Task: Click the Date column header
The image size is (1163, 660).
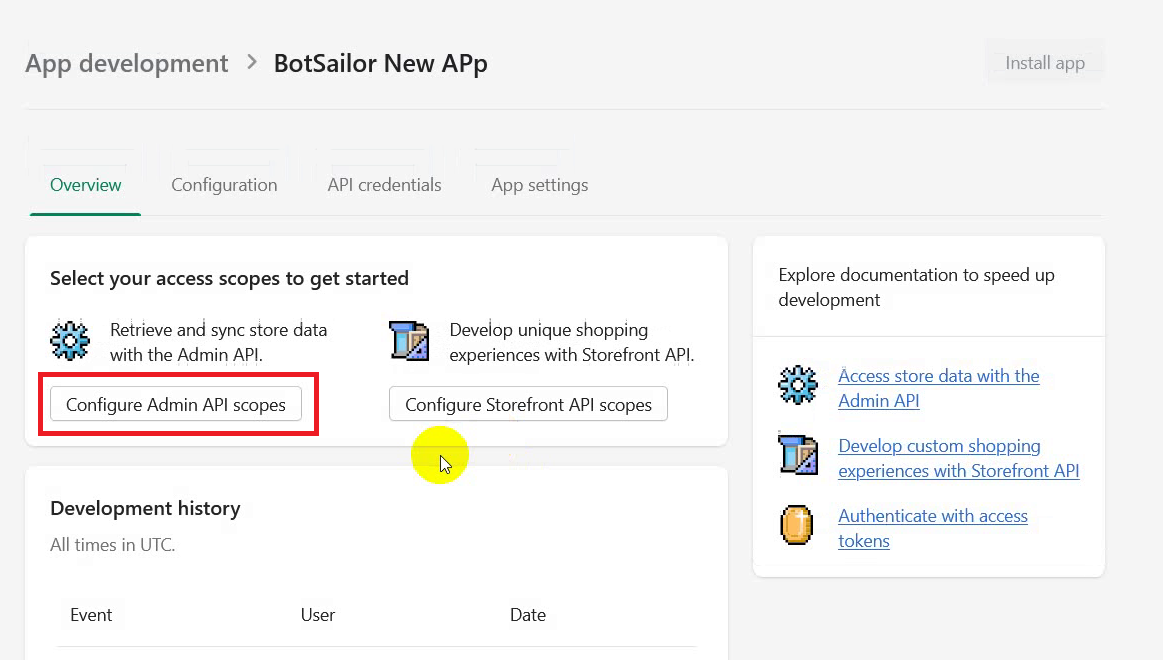Action: pyautogui.click(x=527, y=615)
